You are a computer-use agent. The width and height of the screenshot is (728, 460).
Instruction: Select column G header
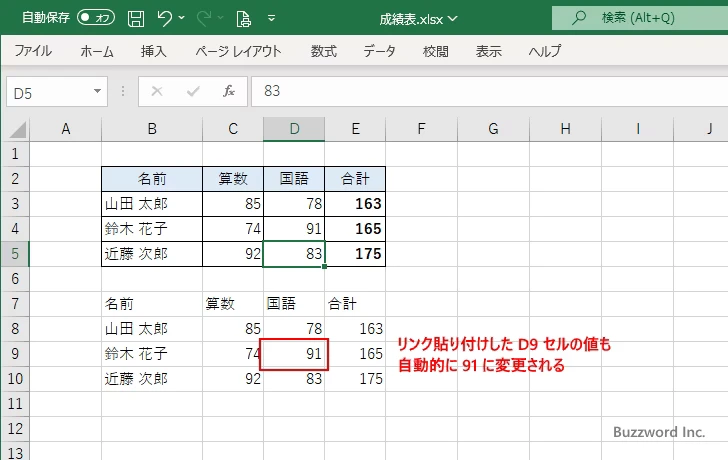tap(494, 129)
